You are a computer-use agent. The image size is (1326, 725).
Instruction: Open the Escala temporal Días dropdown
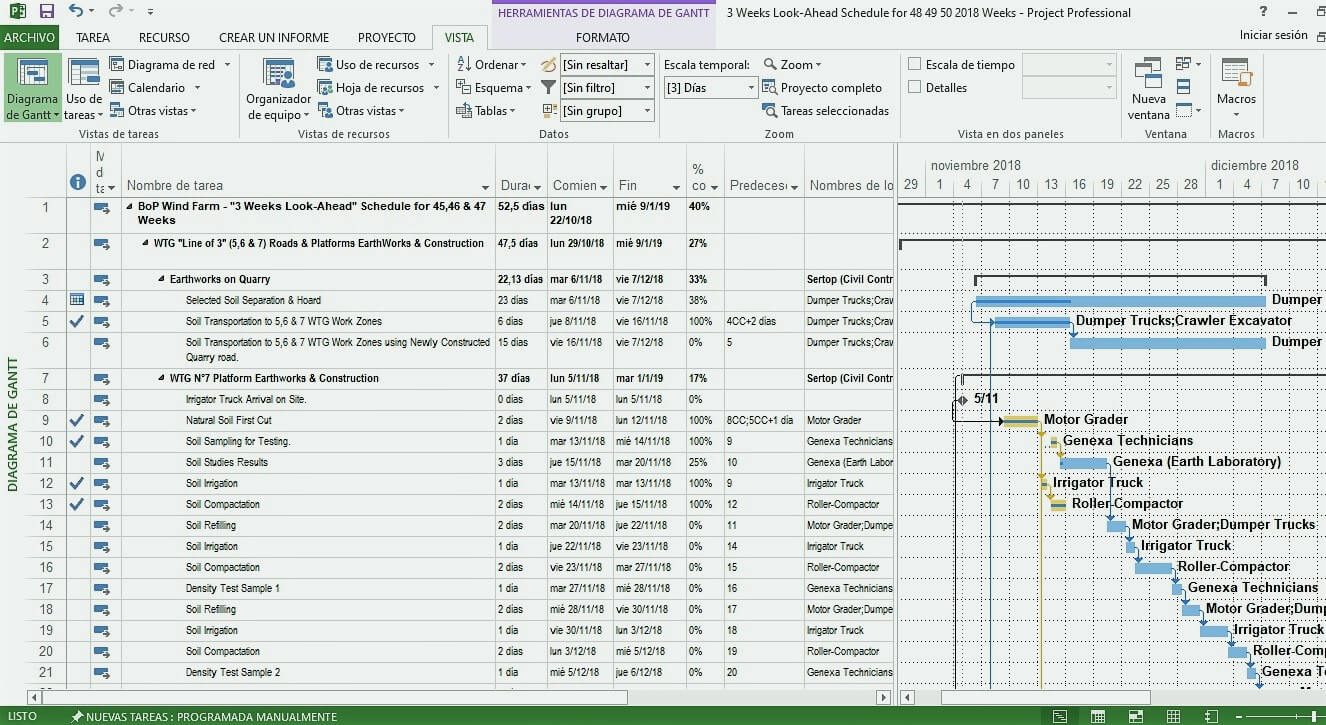pos(751,88)
